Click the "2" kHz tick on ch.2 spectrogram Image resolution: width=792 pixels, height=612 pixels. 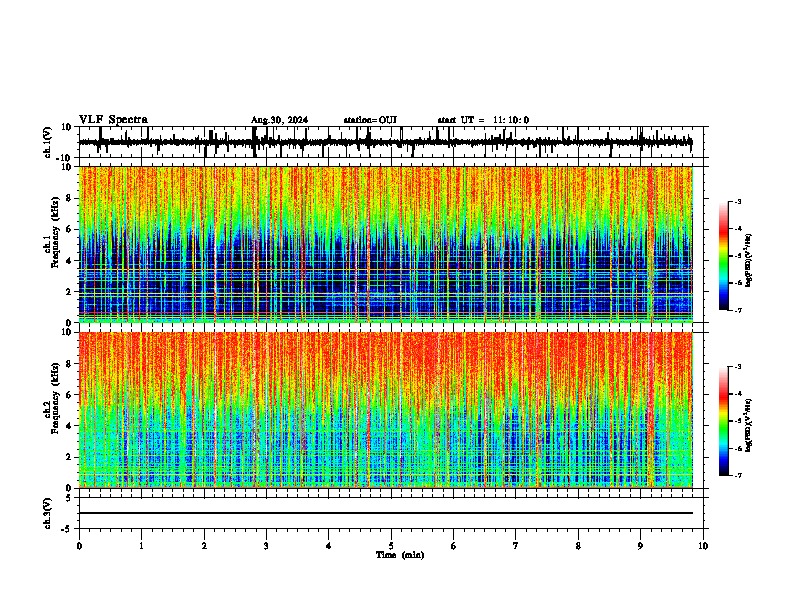click(69, 457)
